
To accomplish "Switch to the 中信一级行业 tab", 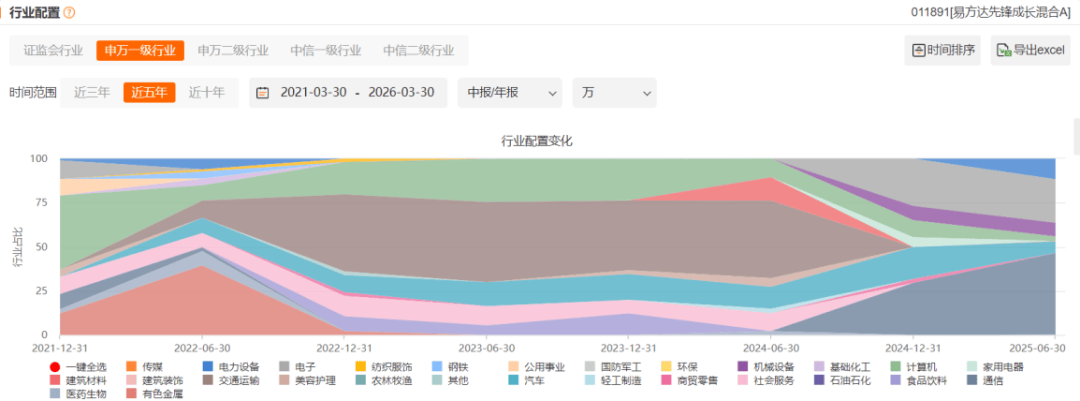I will (326, 50).
